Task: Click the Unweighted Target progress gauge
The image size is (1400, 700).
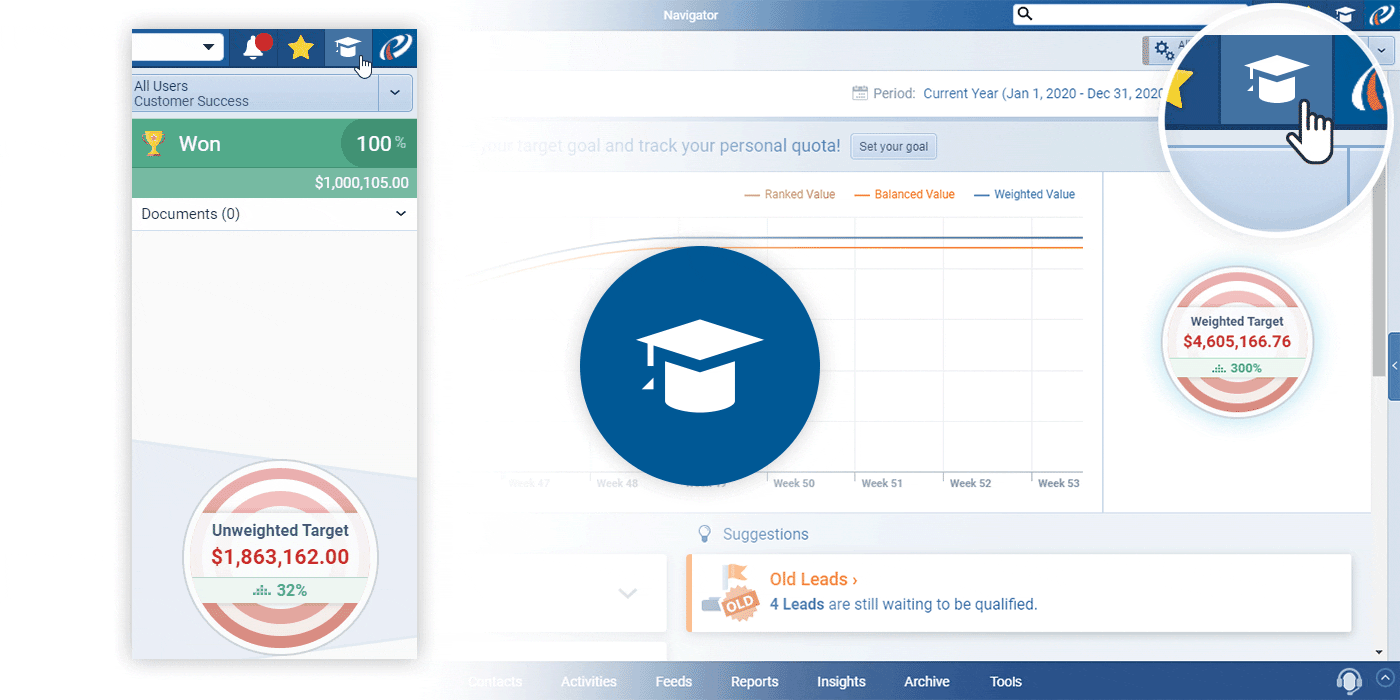Action: click(x=280, y=557)
